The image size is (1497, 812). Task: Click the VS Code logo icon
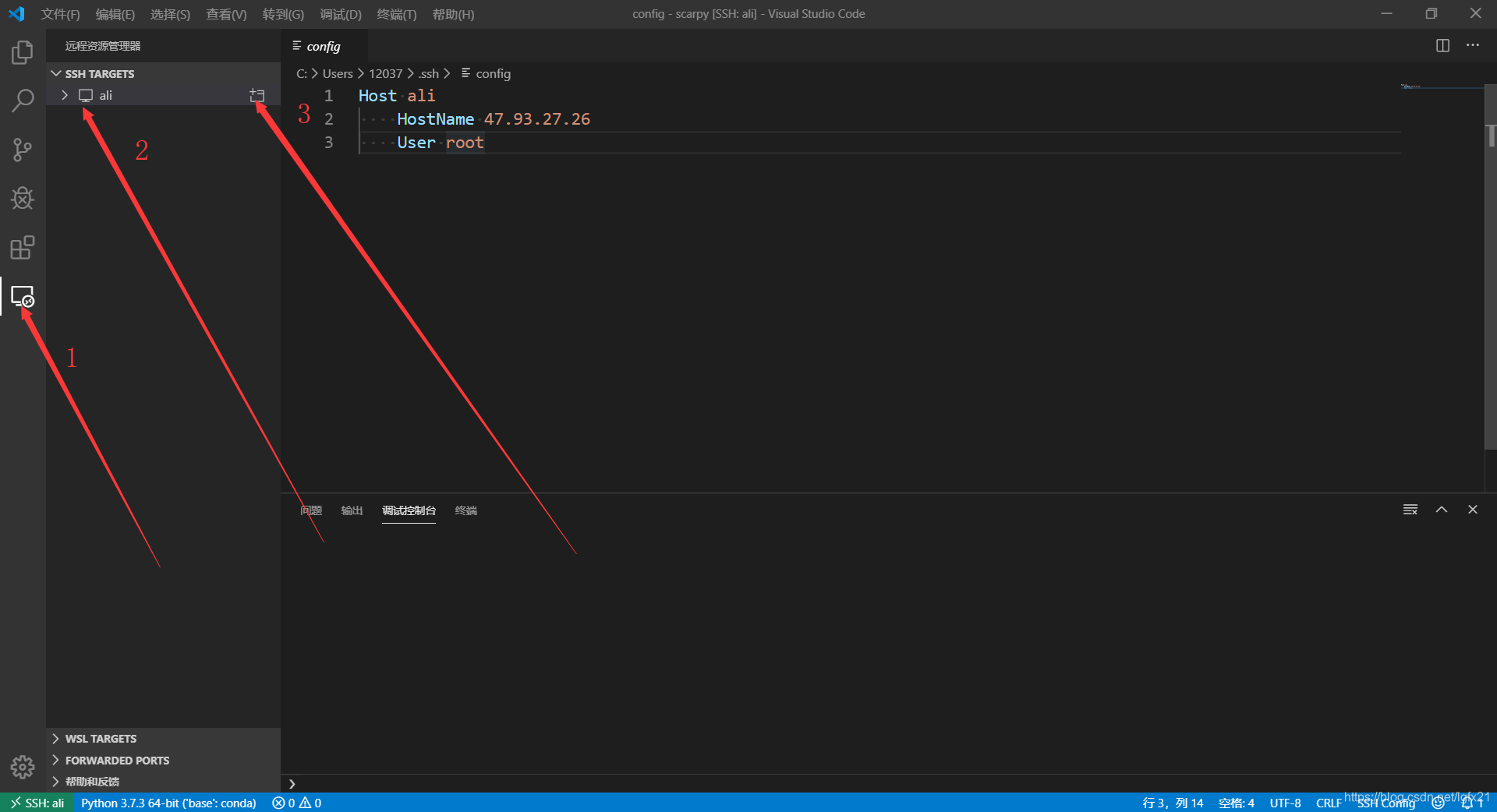click(16, 14)
